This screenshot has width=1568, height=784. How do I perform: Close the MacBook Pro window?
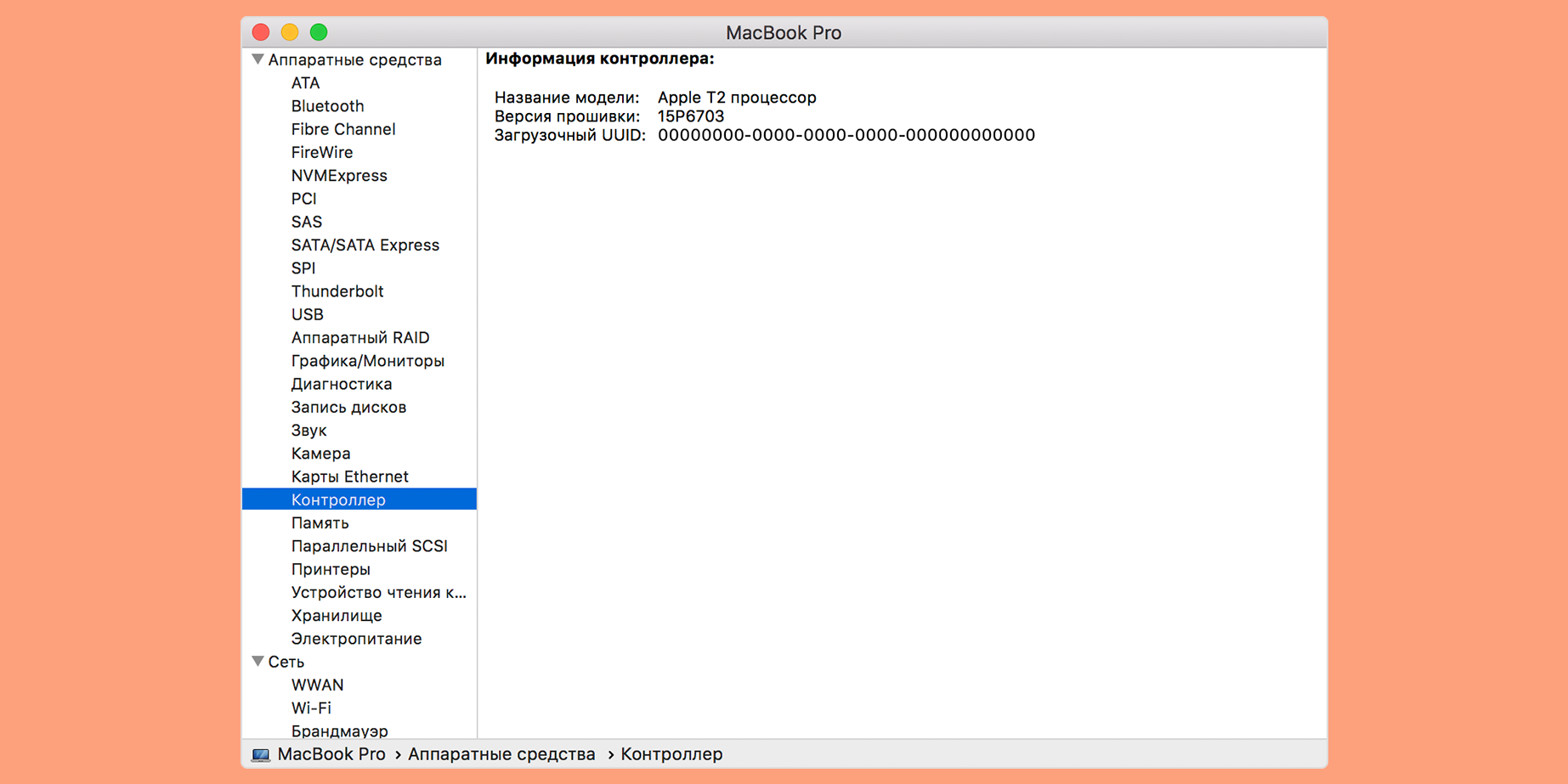(x=261, y=32)
